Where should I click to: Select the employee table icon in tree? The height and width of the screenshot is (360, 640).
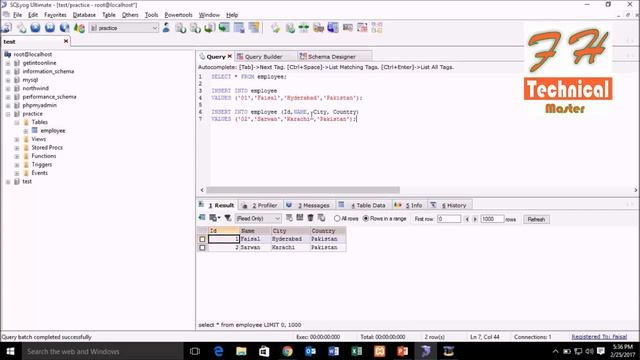point(35,131)
